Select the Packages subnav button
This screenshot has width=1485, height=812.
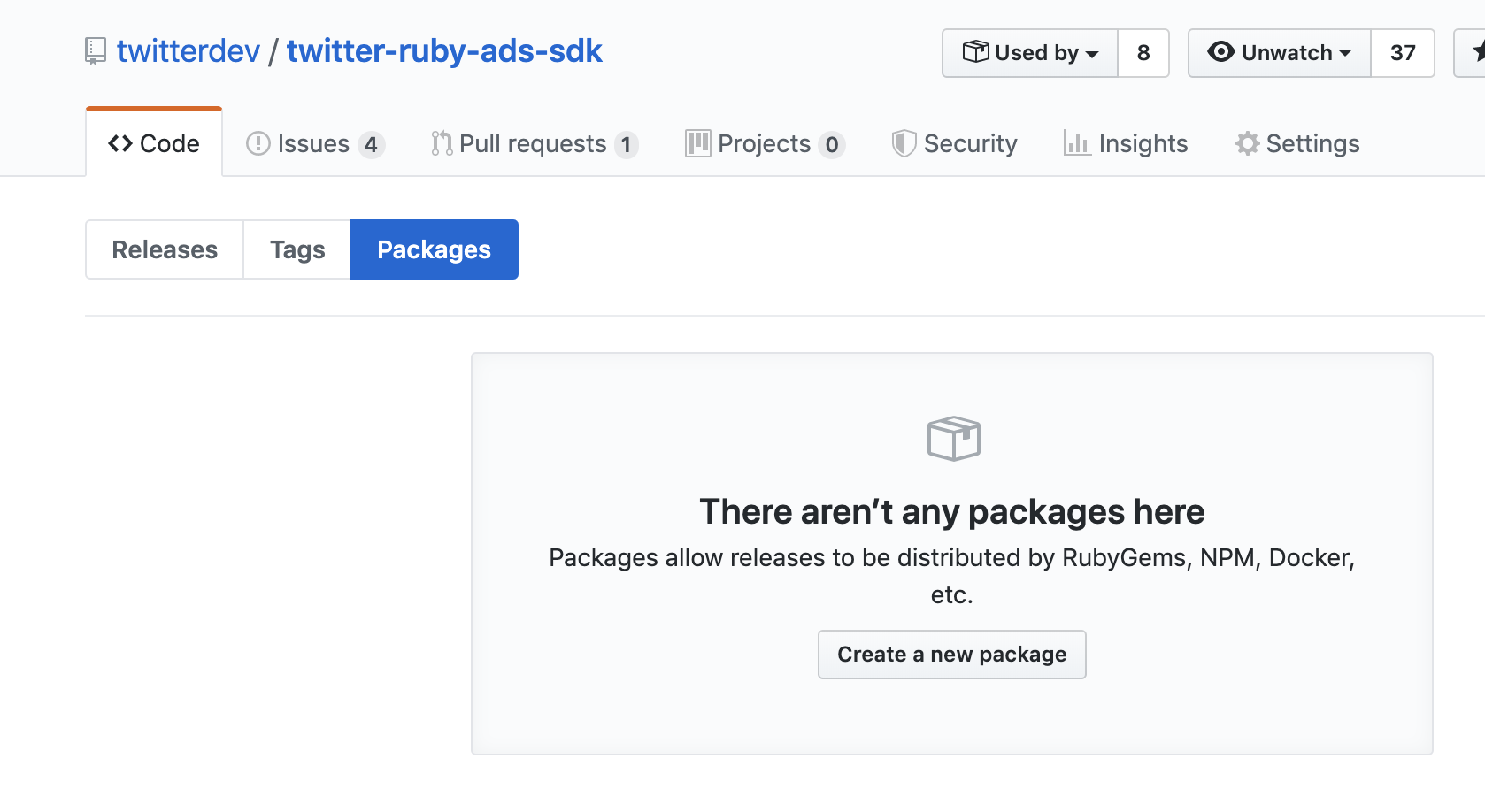[x=435, y=249]
